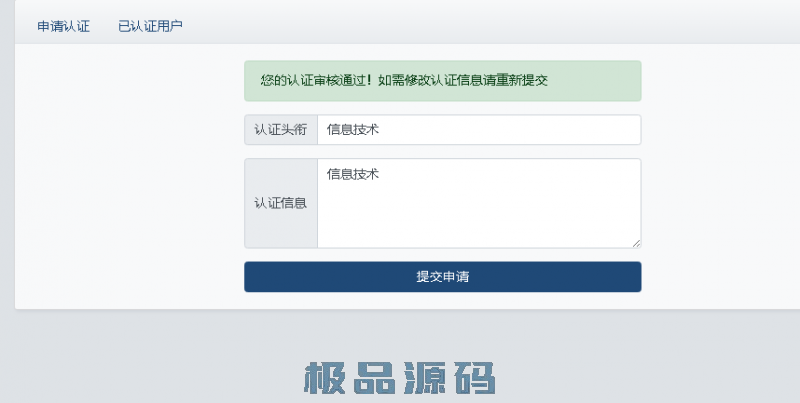Click the 认证头衔 field label
The image size is (800, 403).
(x=281, y=130)
